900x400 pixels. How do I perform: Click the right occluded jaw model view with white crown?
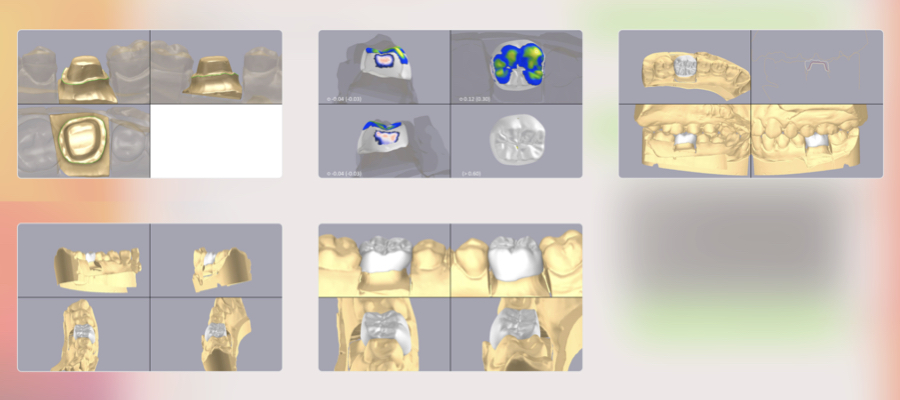[x=817, y=141]
